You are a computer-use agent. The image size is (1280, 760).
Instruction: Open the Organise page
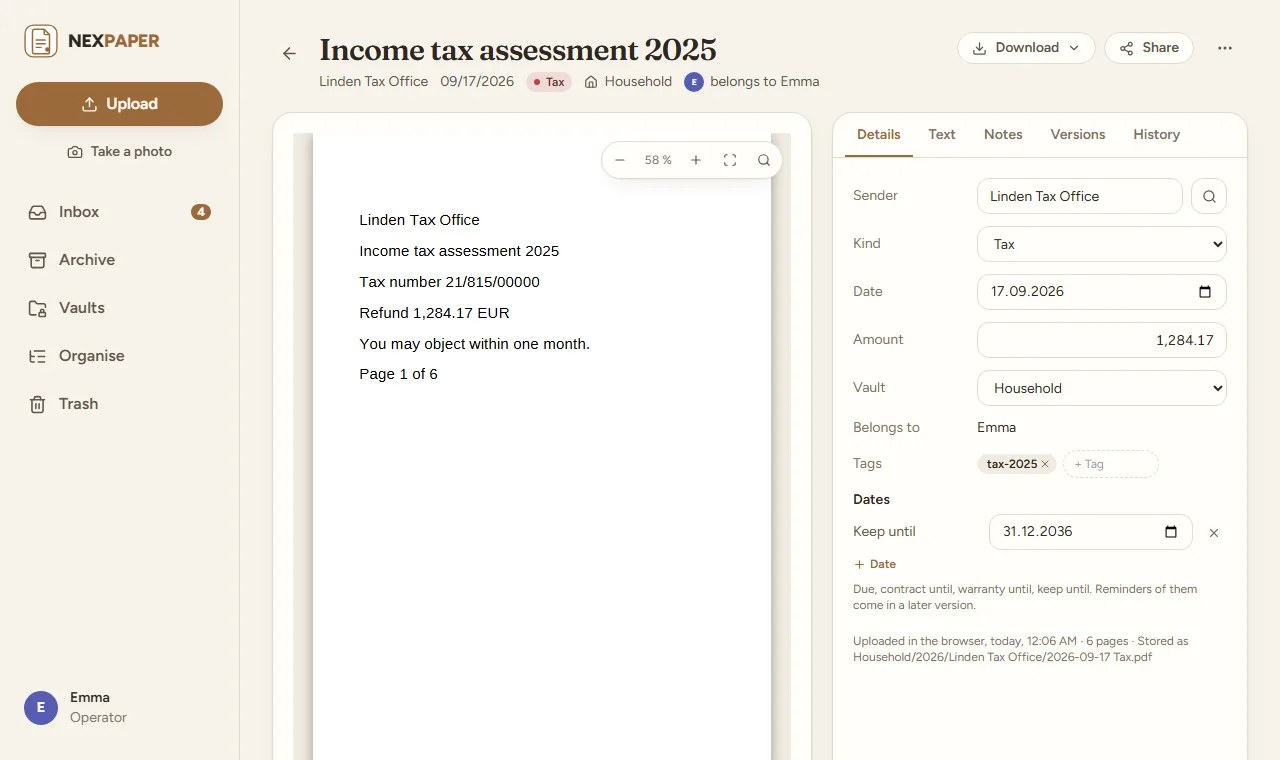(x=119, y=356)
